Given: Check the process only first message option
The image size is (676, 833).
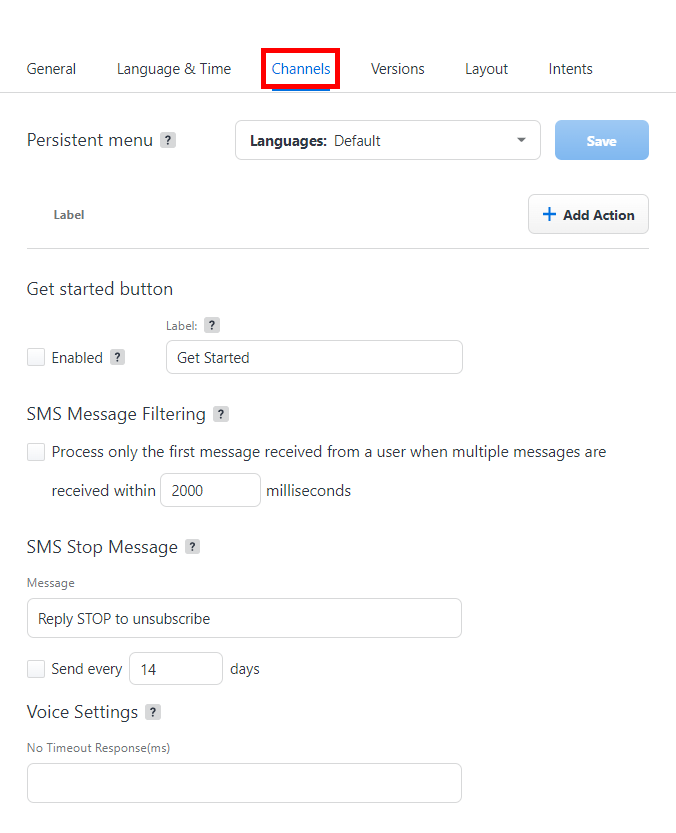Looking at the screenshot, I should tap(36, 452).
